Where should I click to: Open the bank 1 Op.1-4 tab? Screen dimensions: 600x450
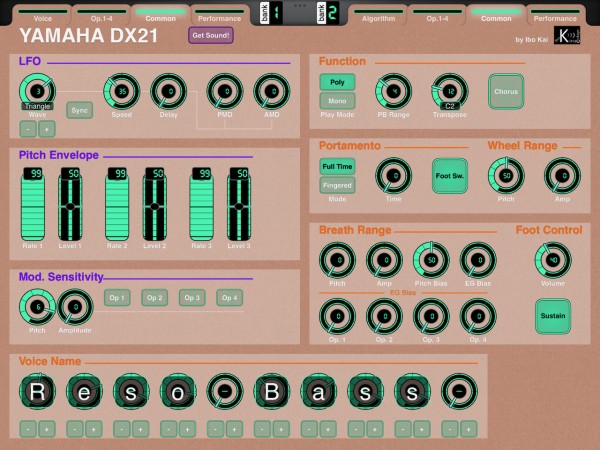pyautogui.click(x=101, y=16)
